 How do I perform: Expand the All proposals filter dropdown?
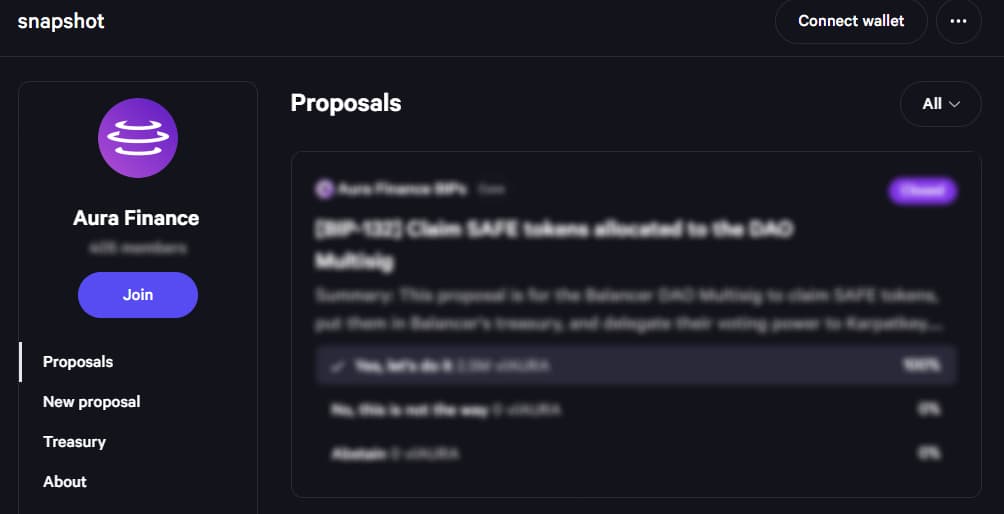(940, 104)
